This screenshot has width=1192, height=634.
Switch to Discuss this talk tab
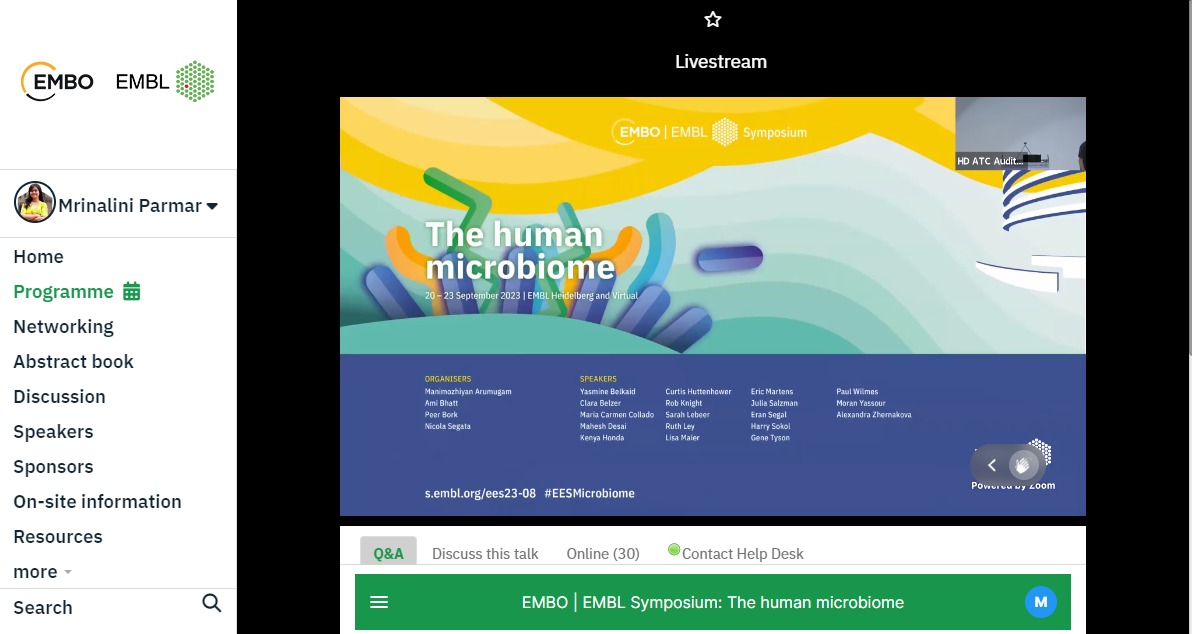point(485,553)
